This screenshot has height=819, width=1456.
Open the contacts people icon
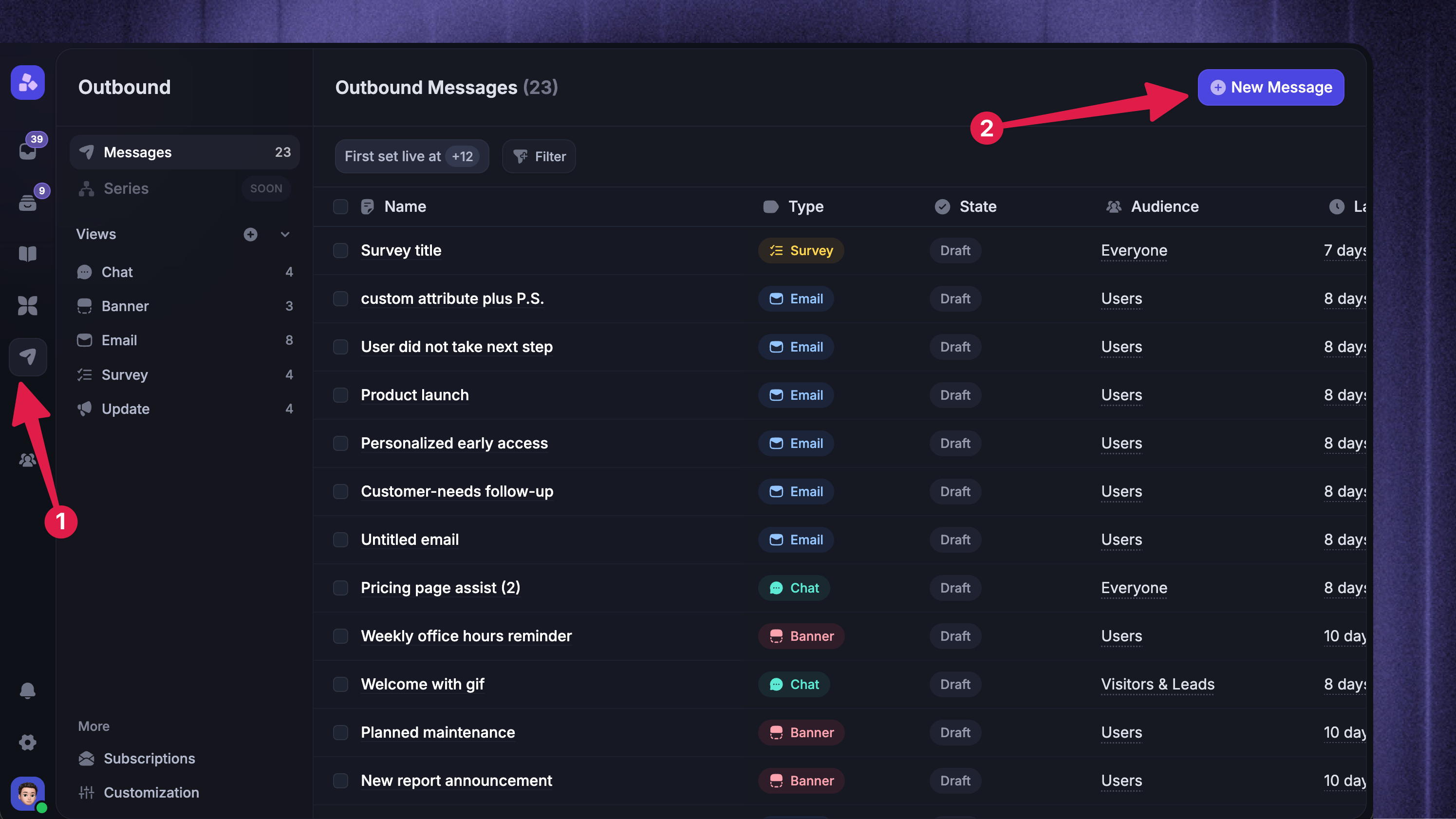28,460
